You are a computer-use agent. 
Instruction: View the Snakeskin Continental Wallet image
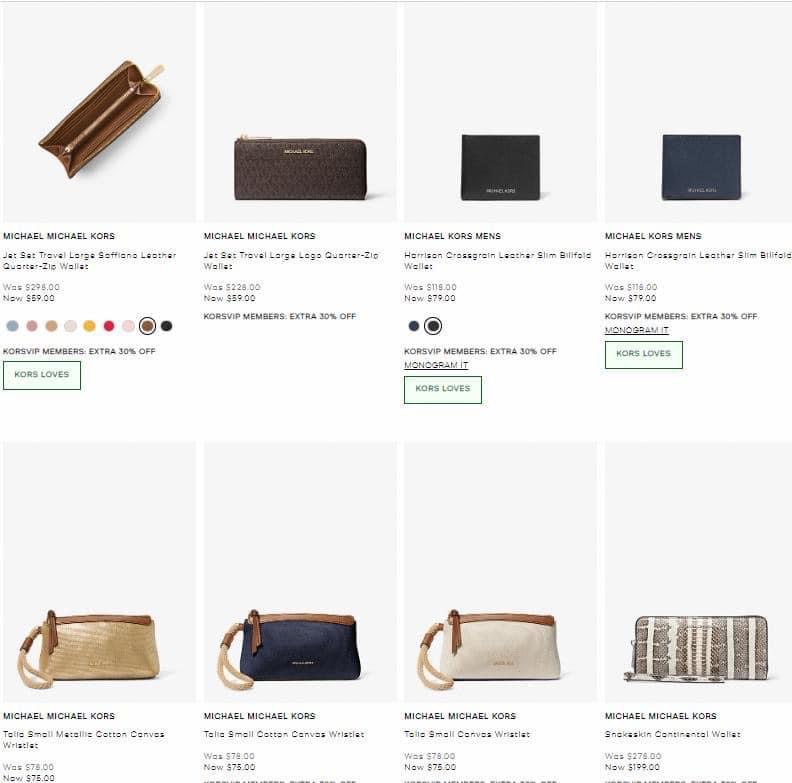700,647
